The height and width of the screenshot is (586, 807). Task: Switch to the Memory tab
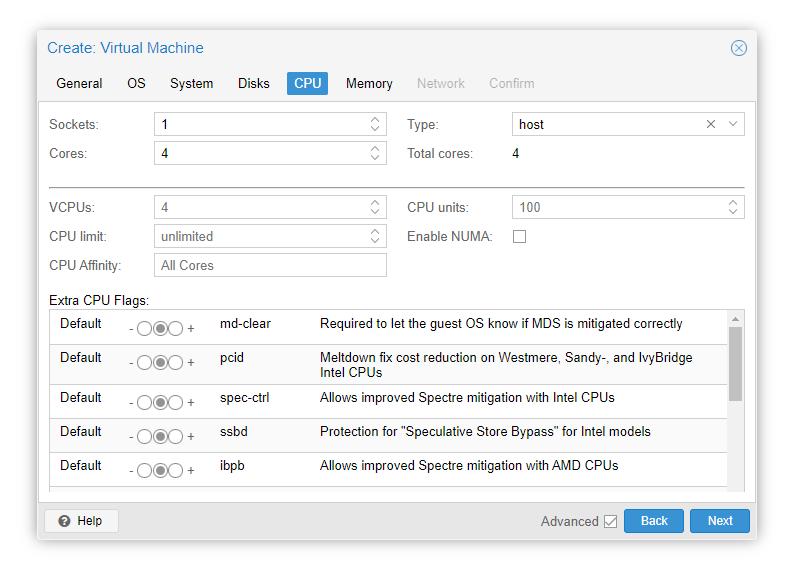(368, 84)
